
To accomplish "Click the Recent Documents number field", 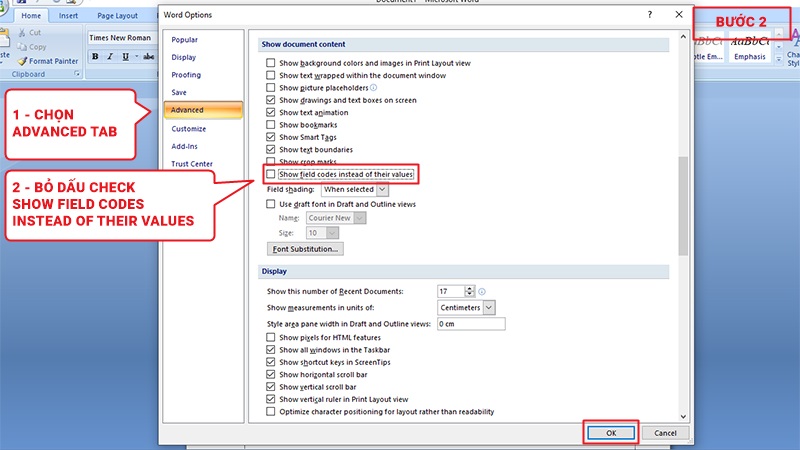I will pyautogui.click(x=451, y=291).
